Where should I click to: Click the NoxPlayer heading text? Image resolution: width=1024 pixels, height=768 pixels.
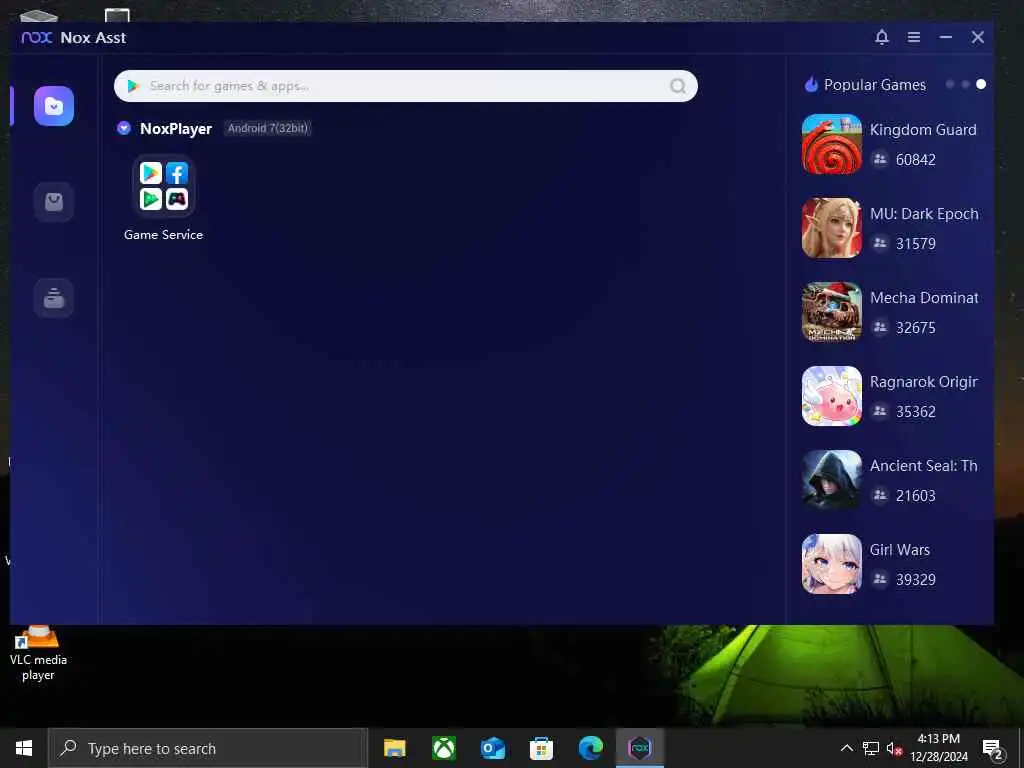tap(176, 129)
